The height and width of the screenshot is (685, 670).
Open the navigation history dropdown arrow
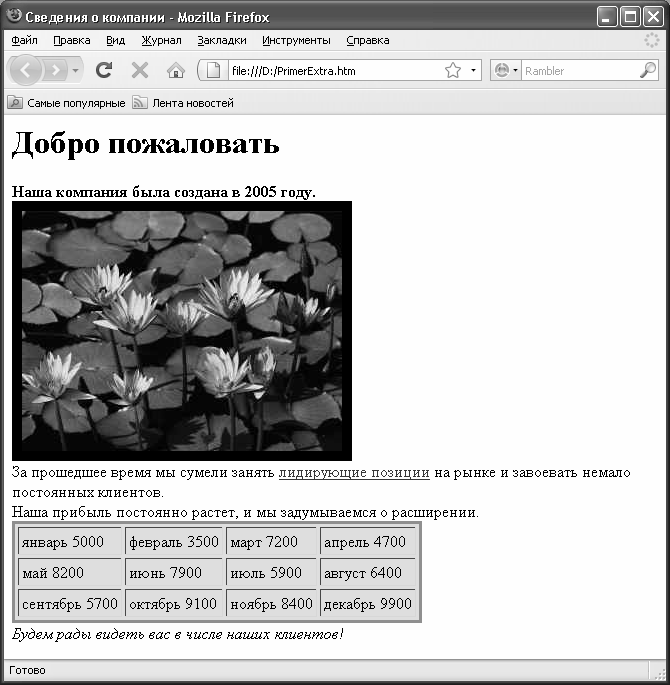click(x=76, y=70)
